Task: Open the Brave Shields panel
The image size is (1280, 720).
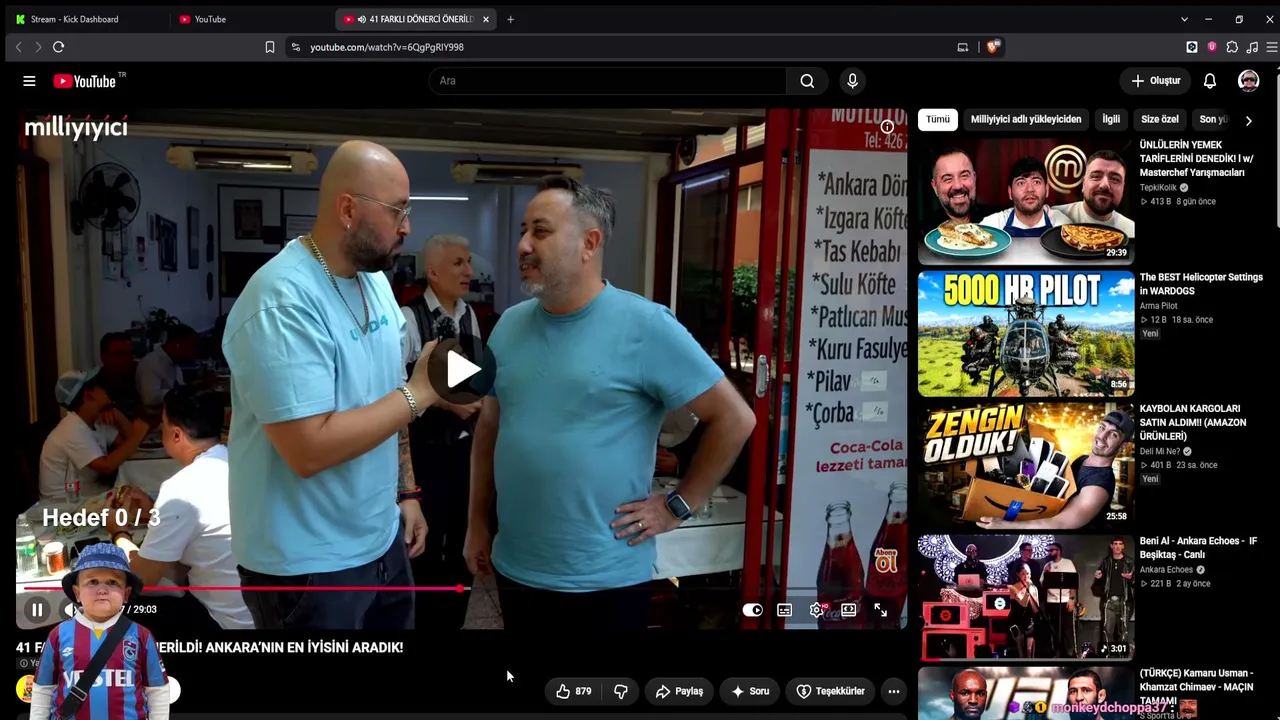Action: 992,47
